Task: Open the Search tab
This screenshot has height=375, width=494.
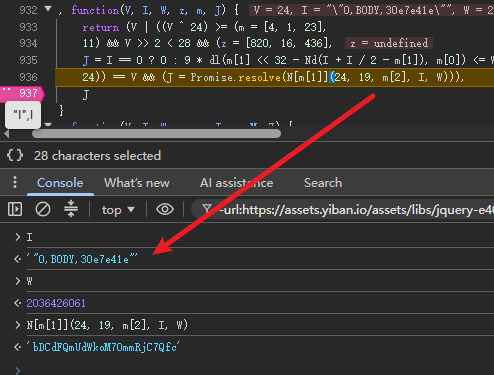Action: tap(323, 183)
